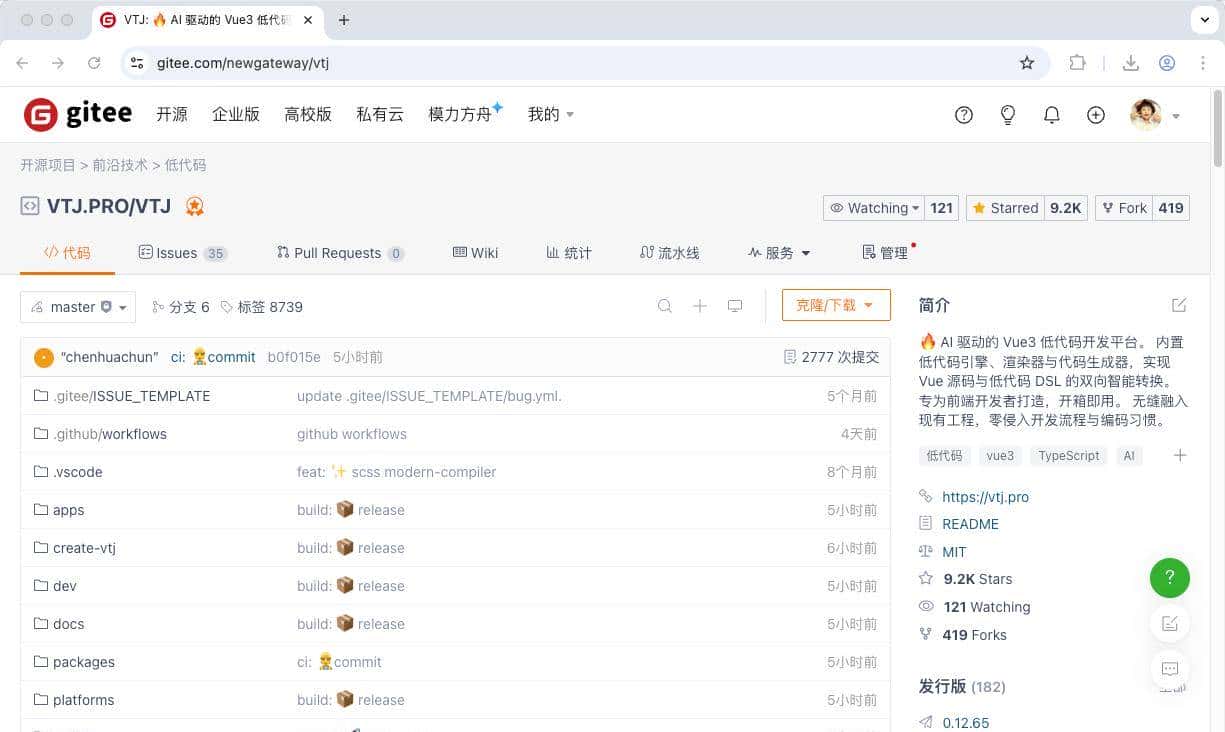
Task: Visit the https://vtj.pro project link
Action: 985,497
